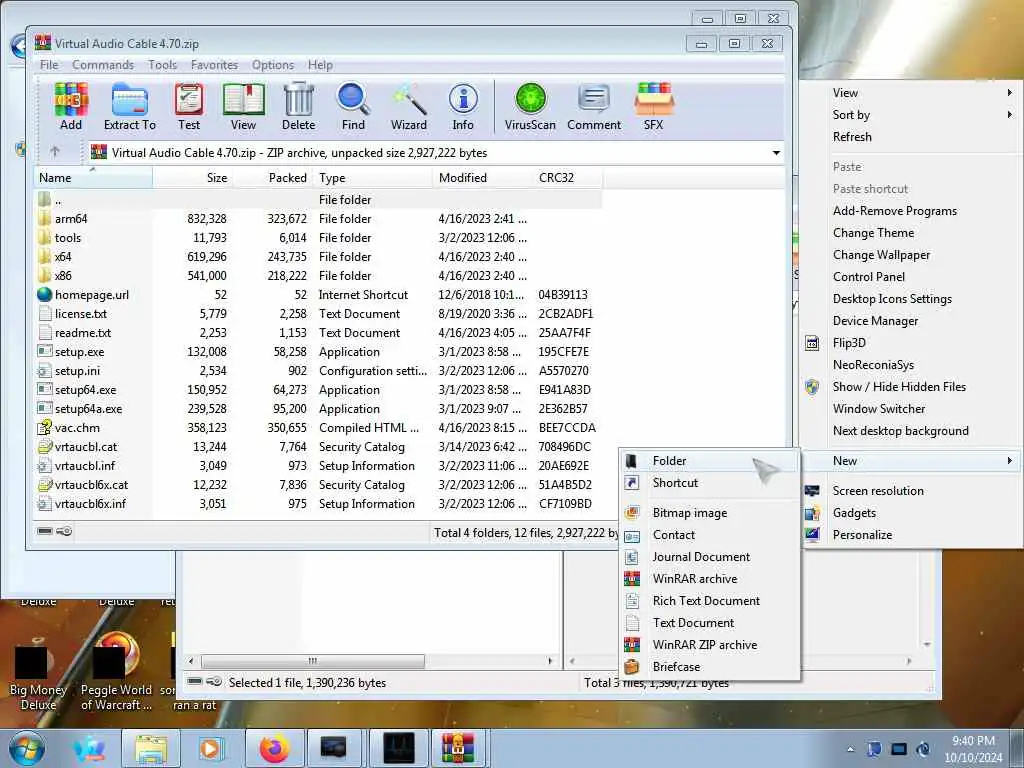Screen dimensions: 1024x768
Task: Click Firefox icon in taskbar
Action: pyautogui.click(x=275, y=748)
